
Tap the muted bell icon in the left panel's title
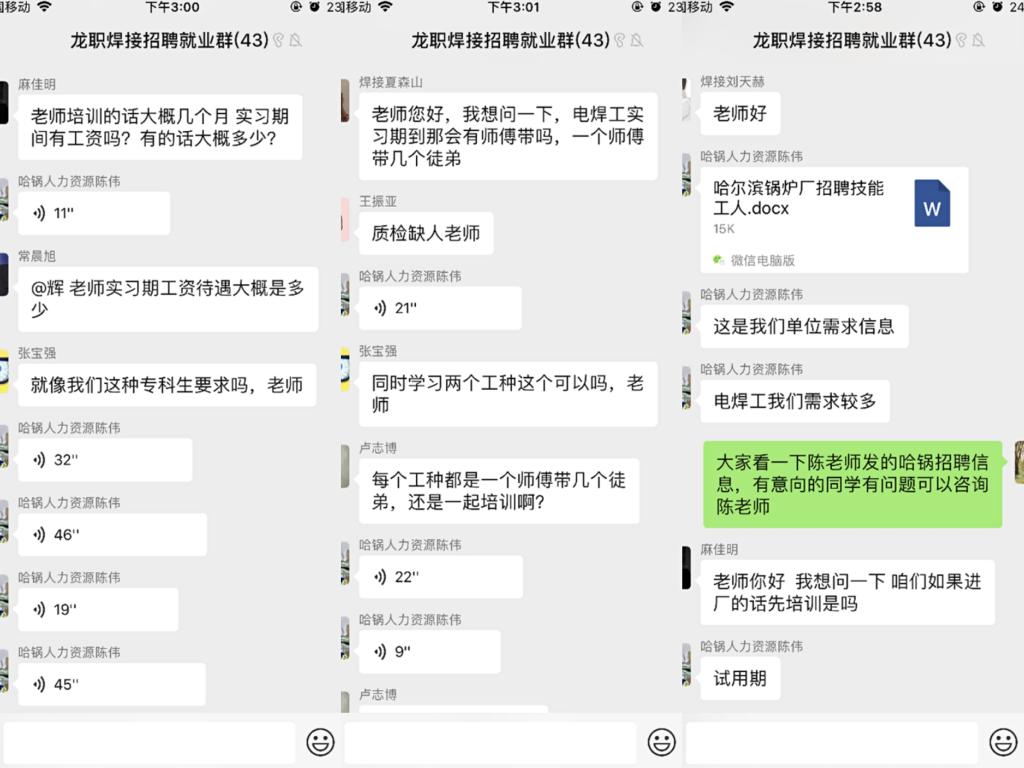pyautogui.click(x=296, y=41)
